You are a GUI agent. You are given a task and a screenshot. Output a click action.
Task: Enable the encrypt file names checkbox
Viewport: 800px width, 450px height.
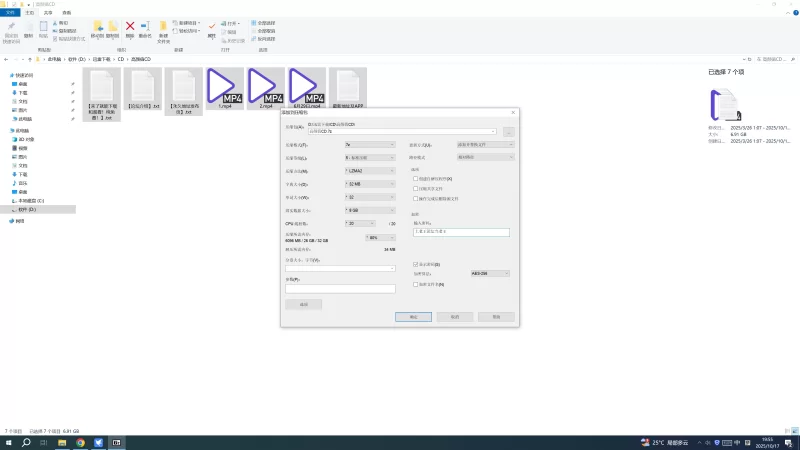[x=416, y=285]
